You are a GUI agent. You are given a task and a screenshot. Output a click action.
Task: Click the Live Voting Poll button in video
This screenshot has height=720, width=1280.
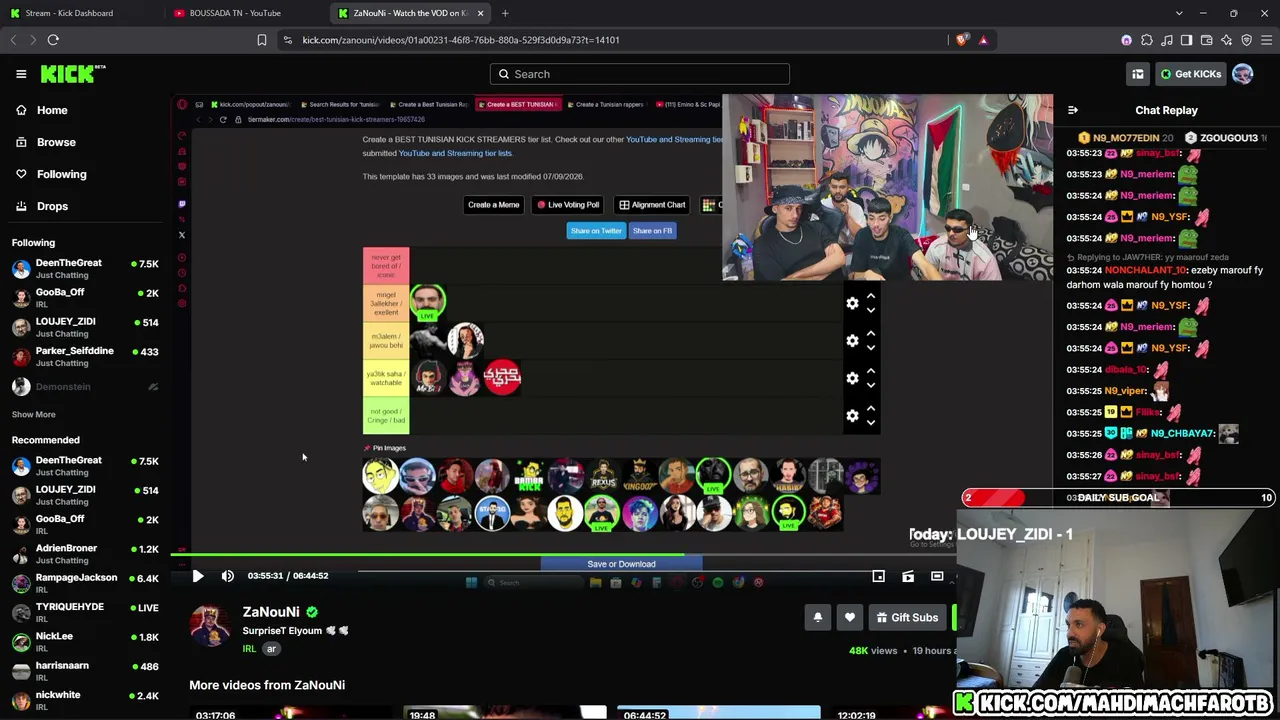click(x=568, y=205)
